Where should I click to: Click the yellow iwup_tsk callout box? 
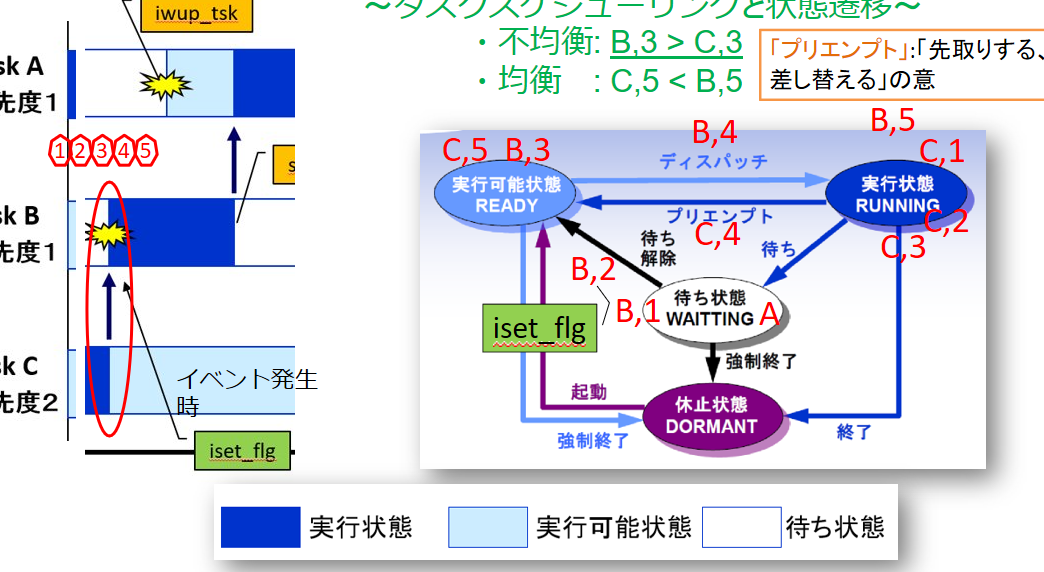coord(197,16)
